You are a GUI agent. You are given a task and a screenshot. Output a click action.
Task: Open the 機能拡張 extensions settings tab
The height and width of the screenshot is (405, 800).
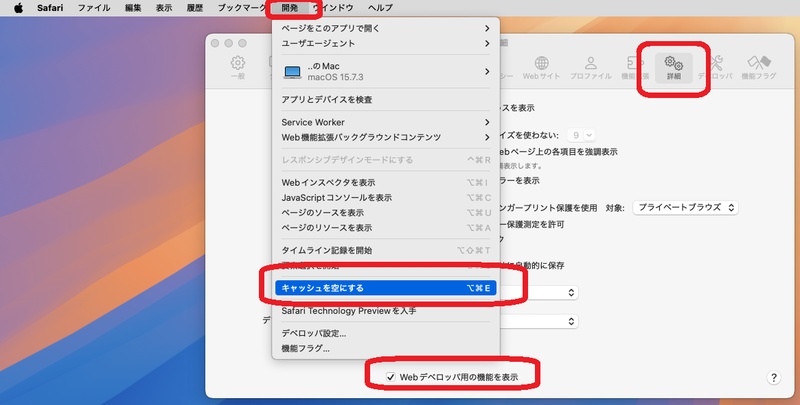point(635,68)
